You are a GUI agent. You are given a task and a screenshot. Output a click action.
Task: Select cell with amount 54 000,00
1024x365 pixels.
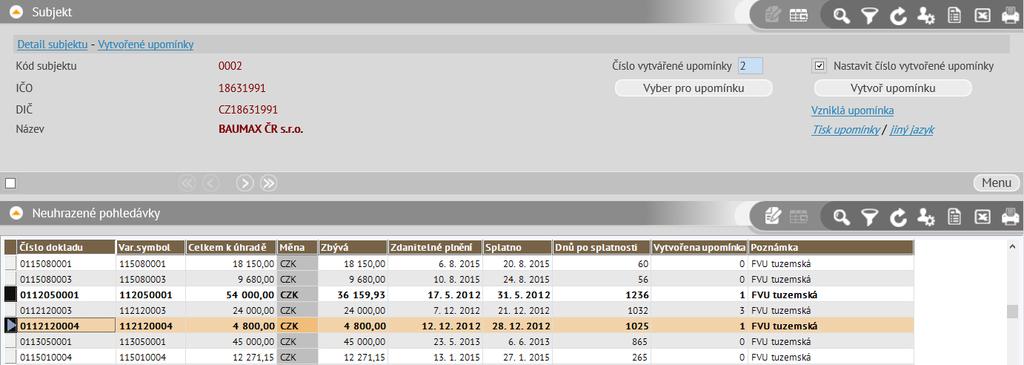231,294
